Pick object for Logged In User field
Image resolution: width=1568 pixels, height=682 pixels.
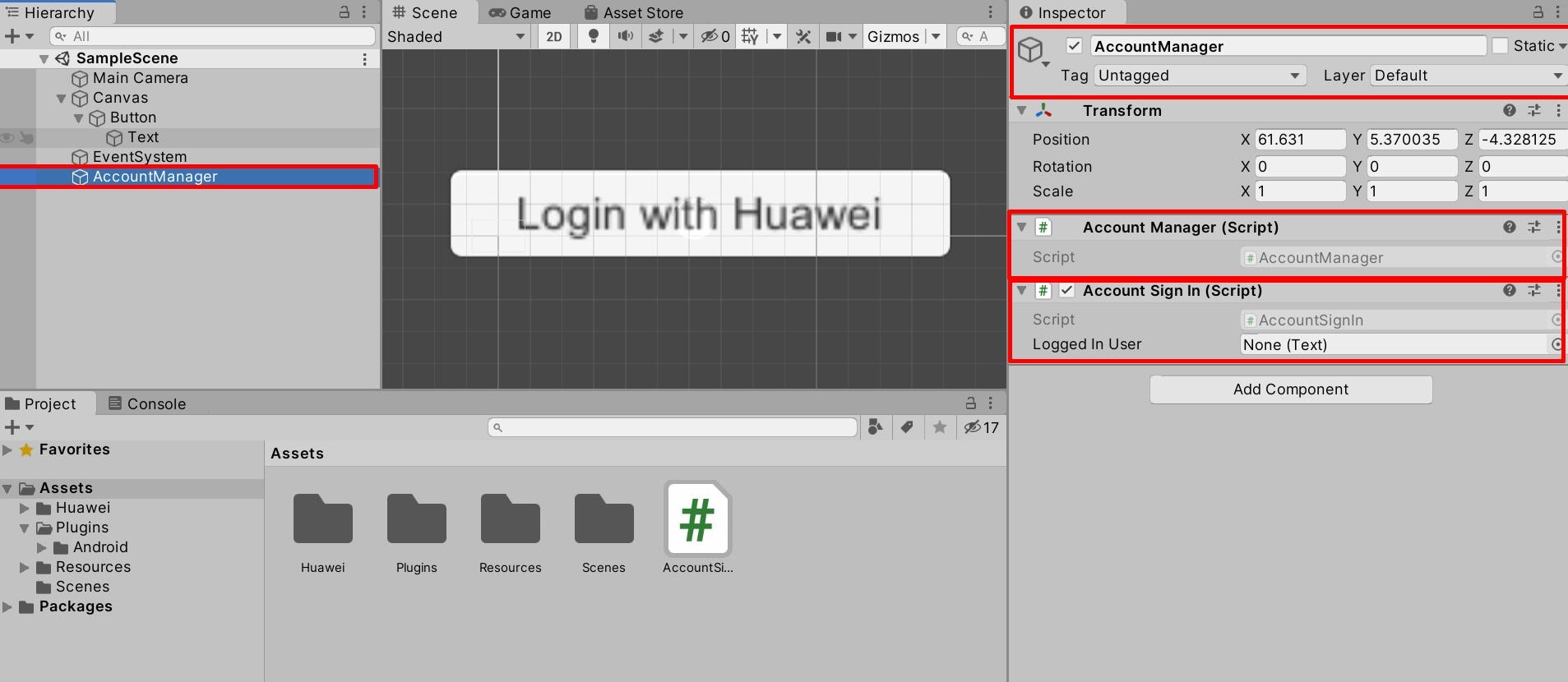point(1556,344)
